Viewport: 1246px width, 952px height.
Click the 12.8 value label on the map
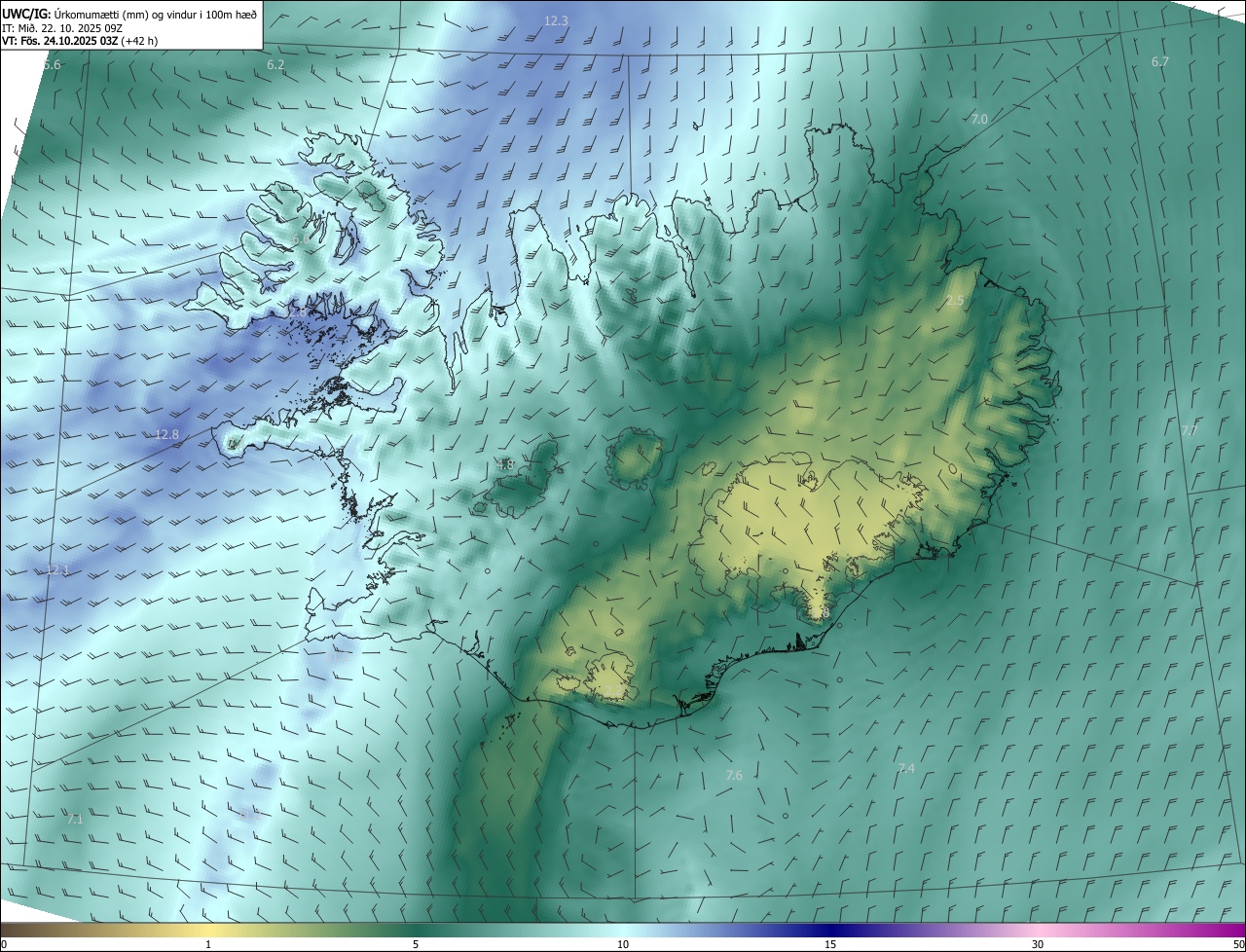point(167,434)
